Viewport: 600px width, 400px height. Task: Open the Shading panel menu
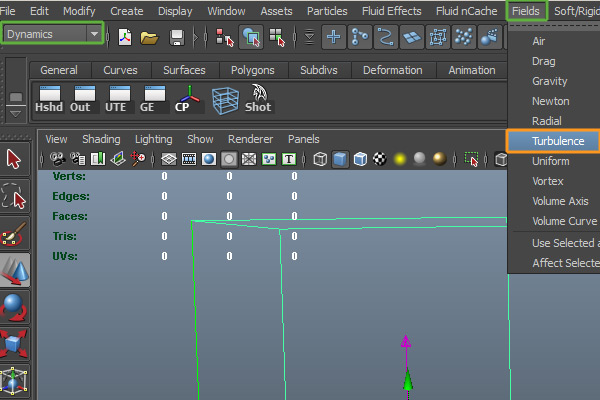coord(101,139)
